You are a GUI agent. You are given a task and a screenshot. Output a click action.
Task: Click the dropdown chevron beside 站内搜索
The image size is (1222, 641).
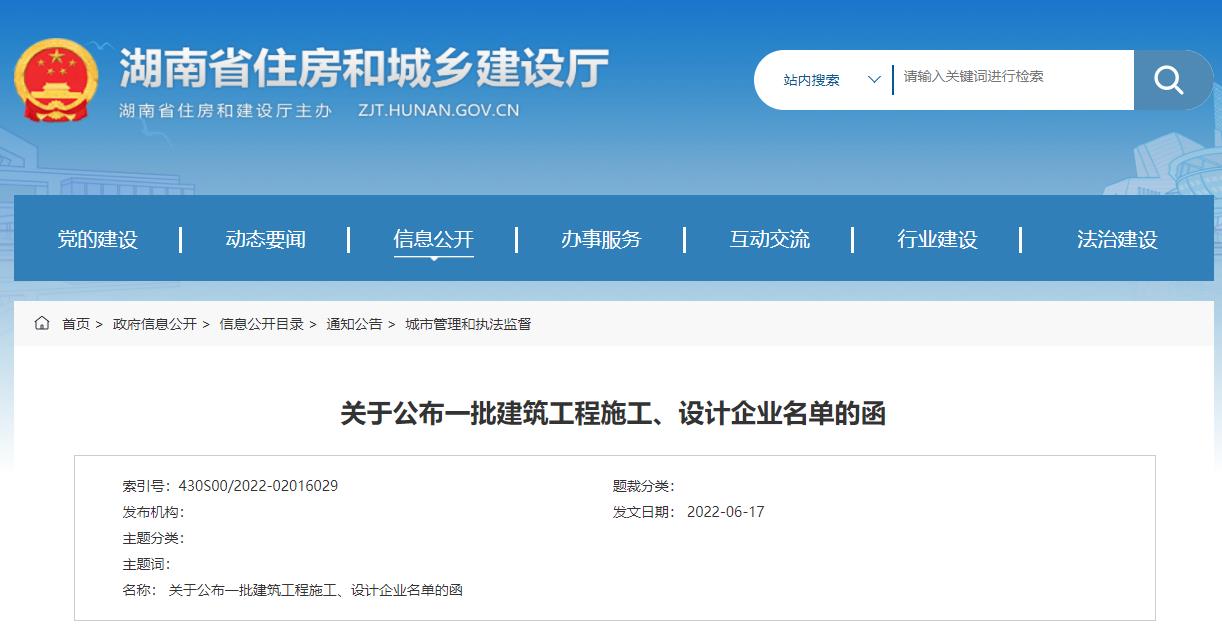[874, 80]
